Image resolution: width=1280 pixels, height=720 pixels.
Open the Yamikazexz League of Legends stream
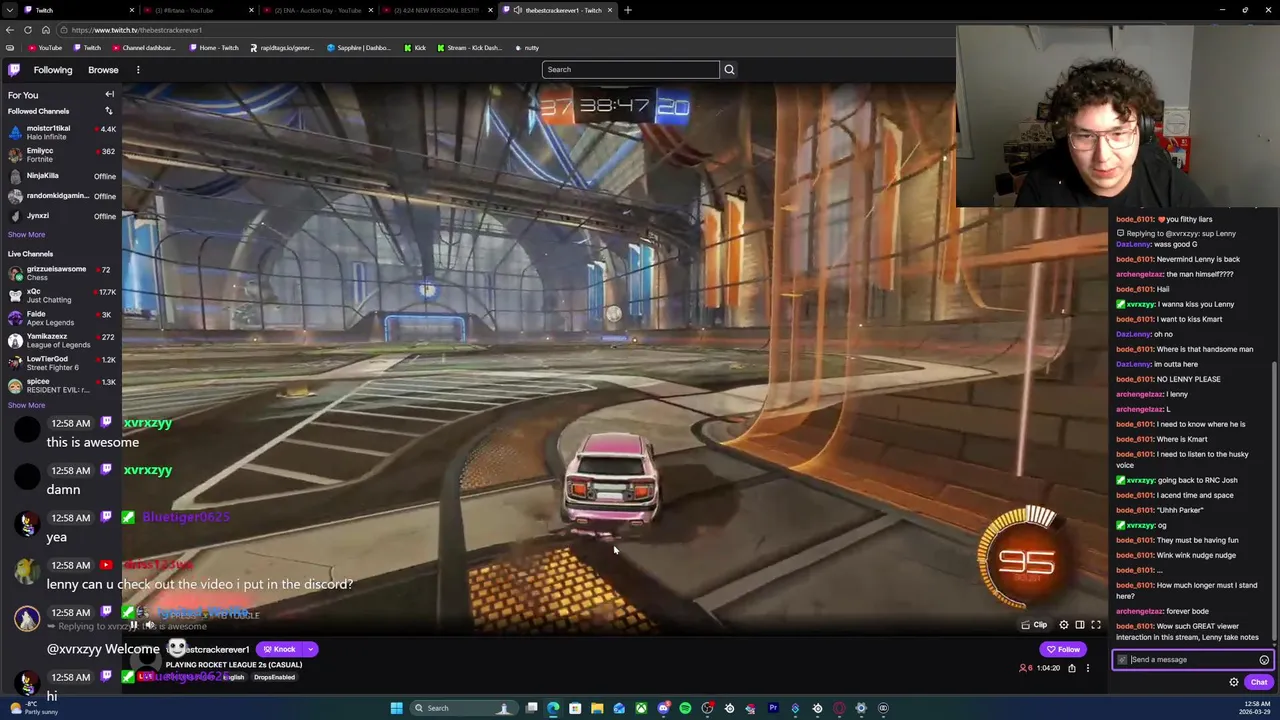(60, 340)
